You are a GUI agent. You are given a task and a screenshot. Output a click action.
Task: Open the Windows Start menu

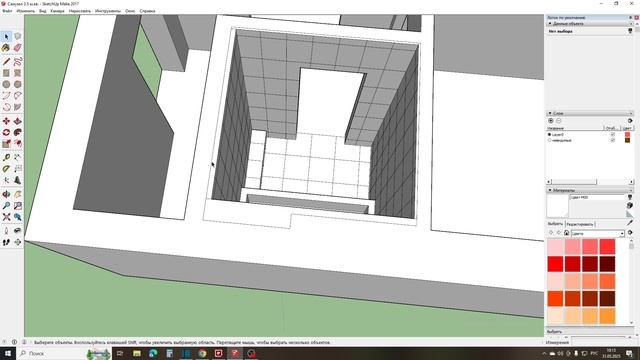point(8,353)
